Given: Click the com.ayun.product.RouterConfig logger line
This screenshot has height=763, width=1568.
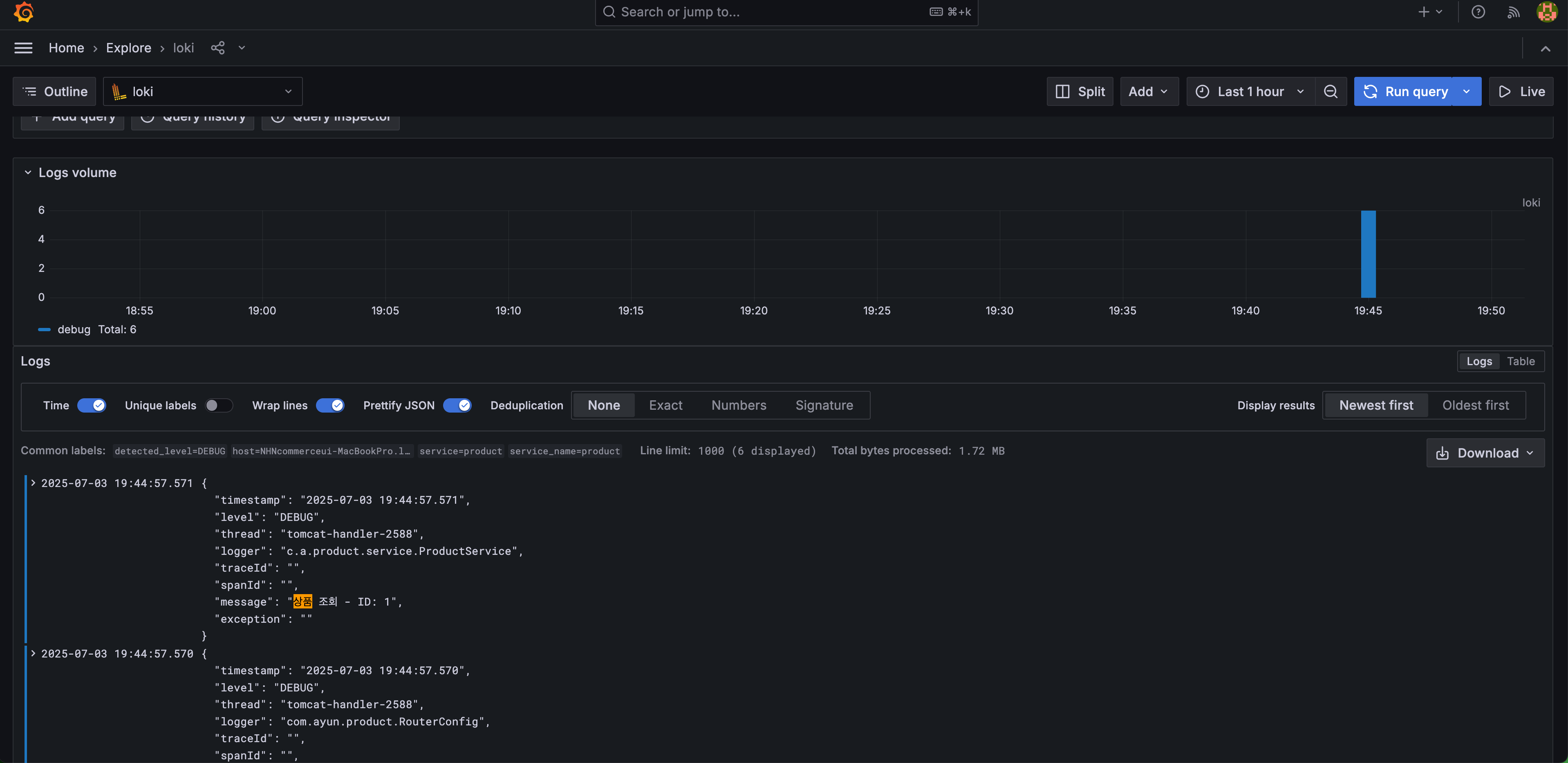Looking at the screenshot, I should 352,722.
